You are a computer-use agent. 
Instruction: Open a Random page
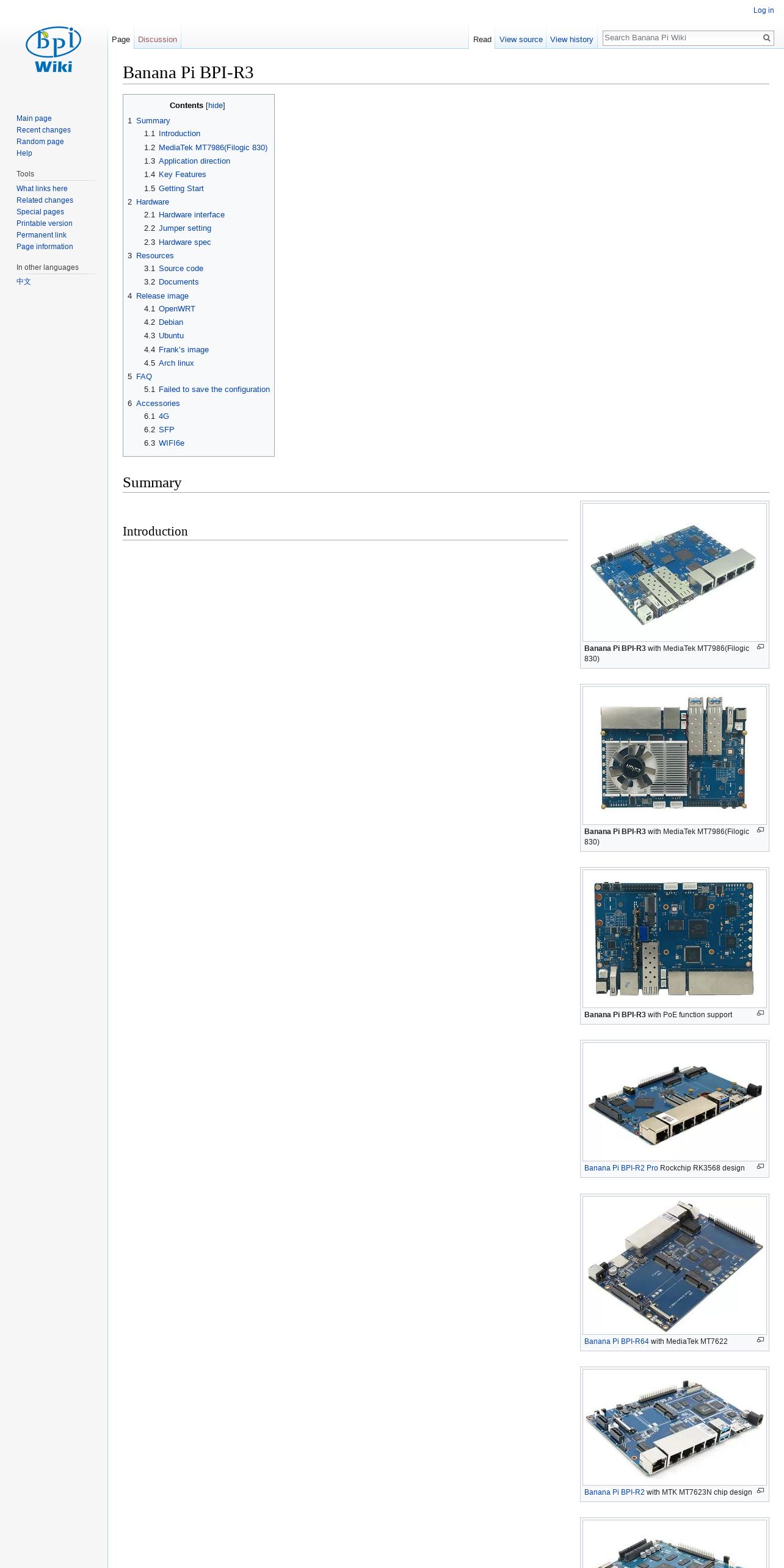pyautogui.click(x=40, y=142)
